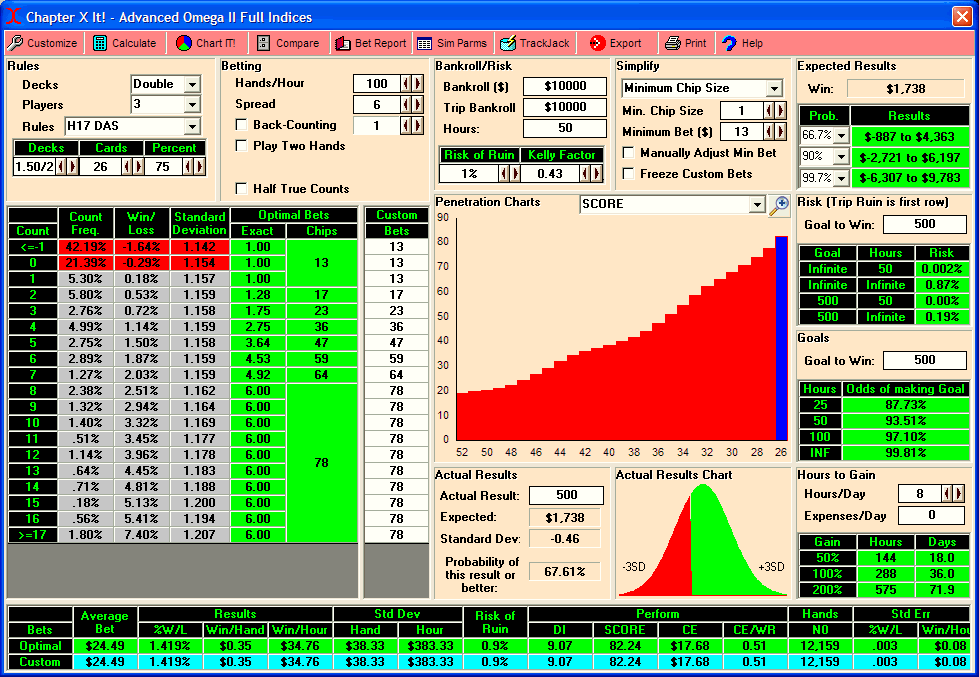Click the blue bar at penetration 26
Screen dimensions: 979x677
pos(781,338)
